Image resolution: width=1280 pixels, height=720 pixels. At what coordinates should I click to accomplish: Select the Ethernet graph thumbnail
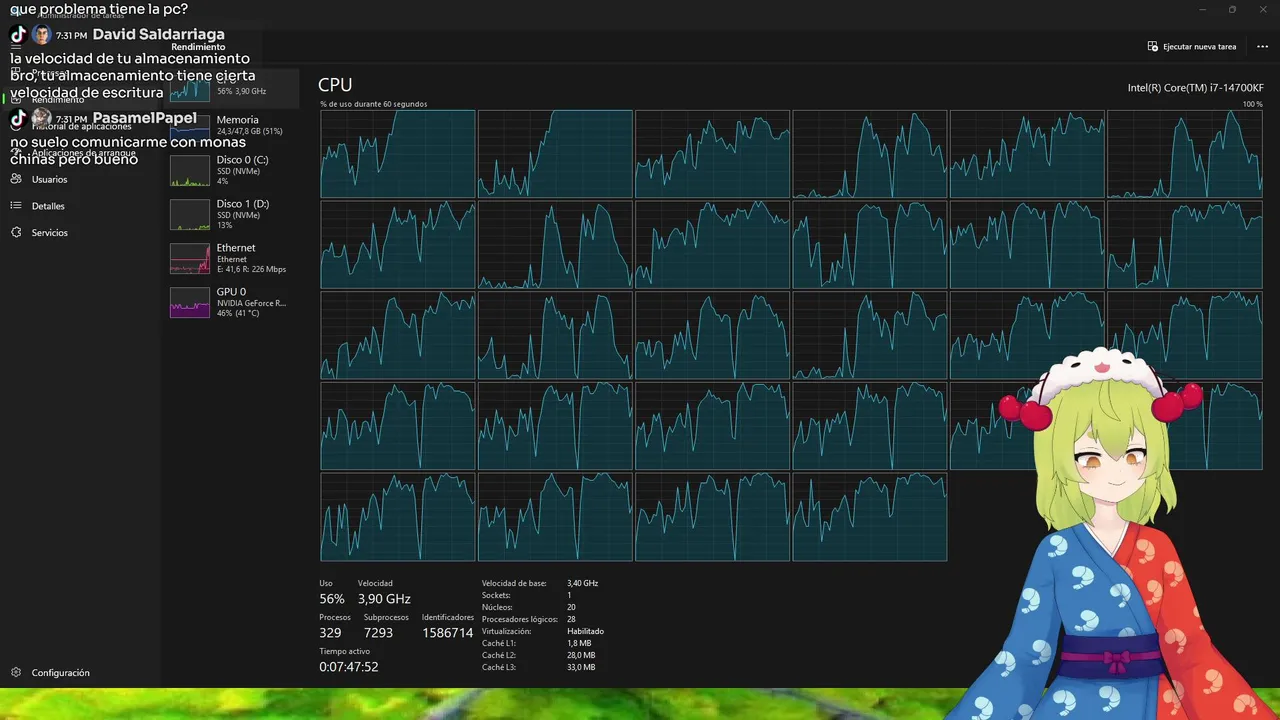click(x=190, y=258)
